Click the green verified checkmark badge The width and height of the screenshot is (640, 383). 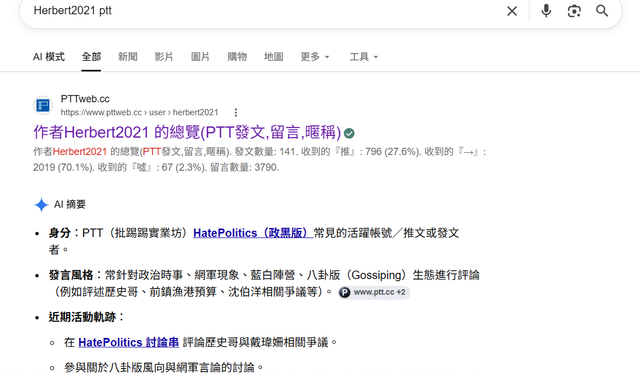(349, 133)
